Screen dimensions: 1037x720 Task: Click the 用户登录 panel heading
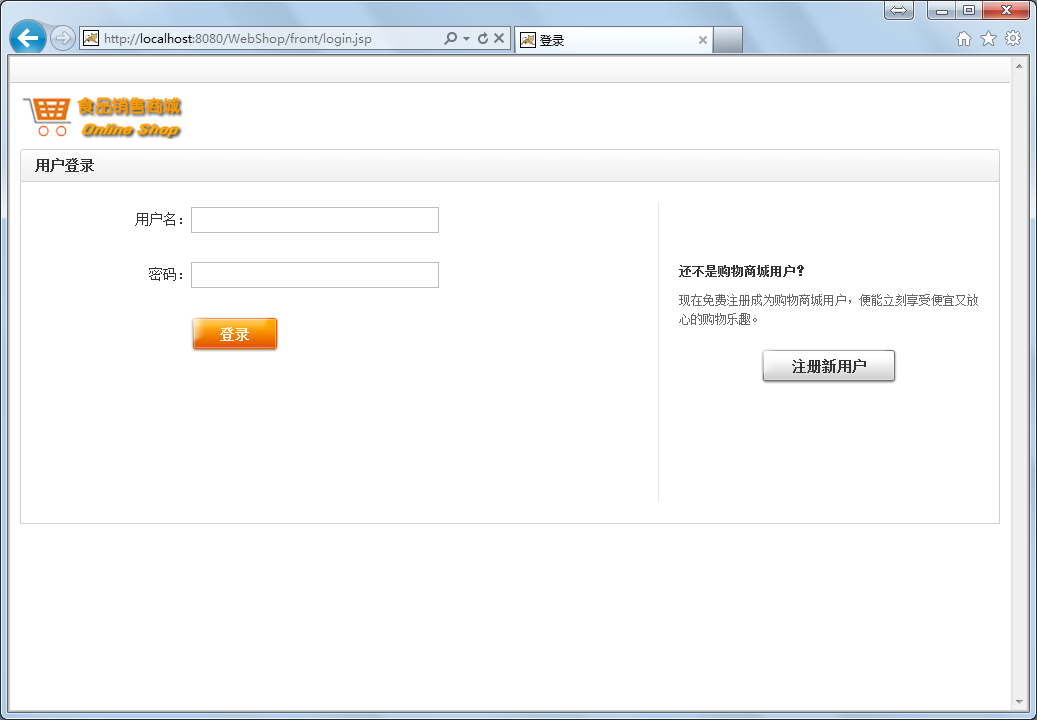(x=65, y=166)
